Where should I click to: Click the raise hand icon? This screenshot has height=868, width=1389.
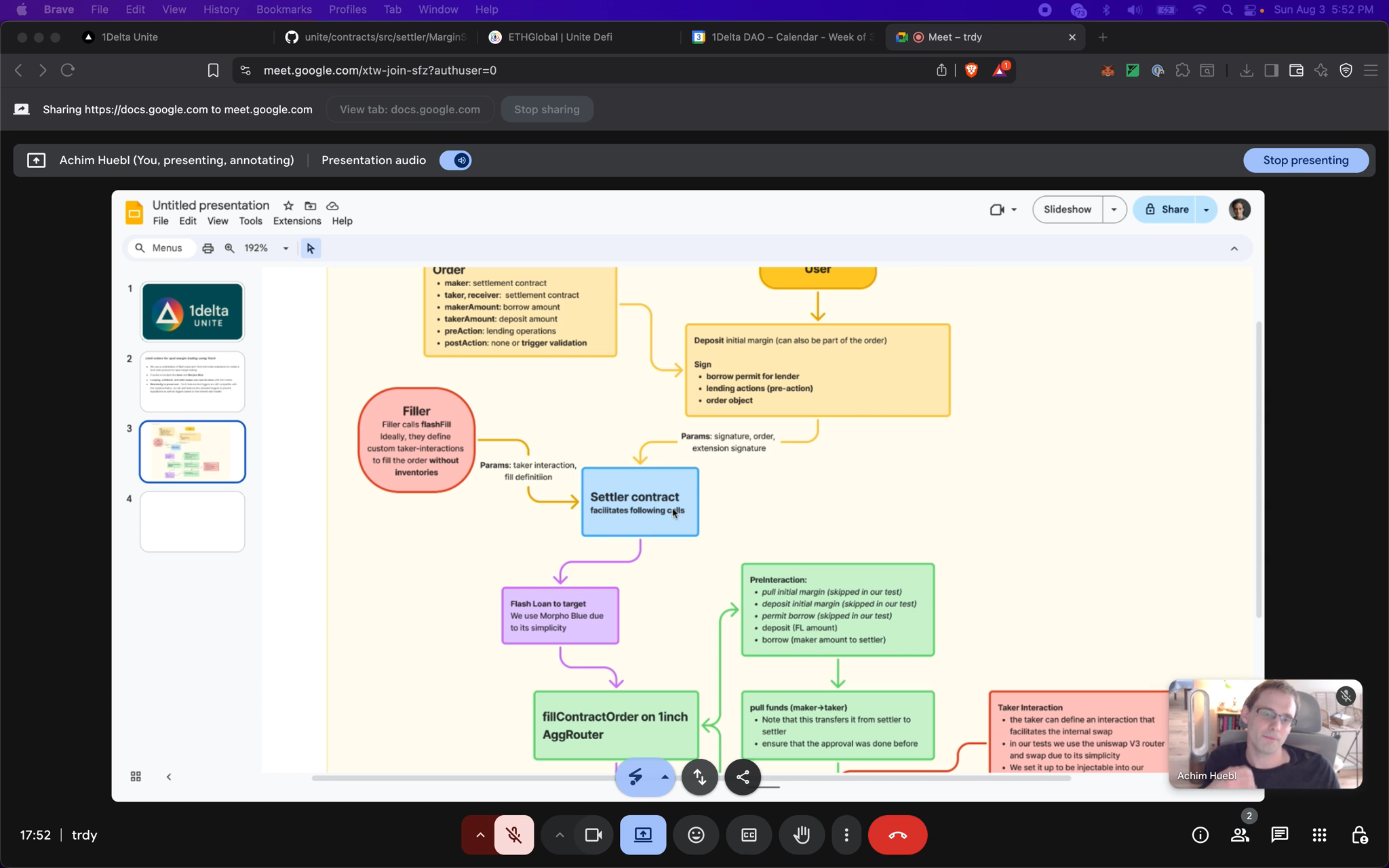pyautogui.click(x=802, y=835)
